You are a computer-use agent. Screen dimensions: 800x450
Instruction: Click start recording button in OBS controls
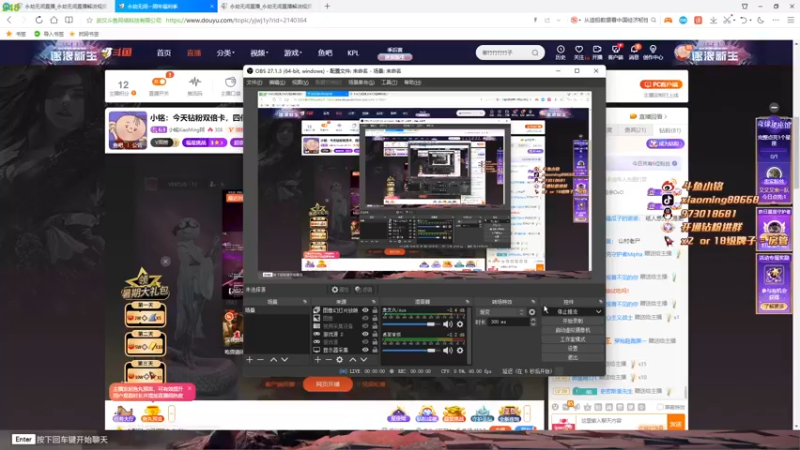(572, 321)
